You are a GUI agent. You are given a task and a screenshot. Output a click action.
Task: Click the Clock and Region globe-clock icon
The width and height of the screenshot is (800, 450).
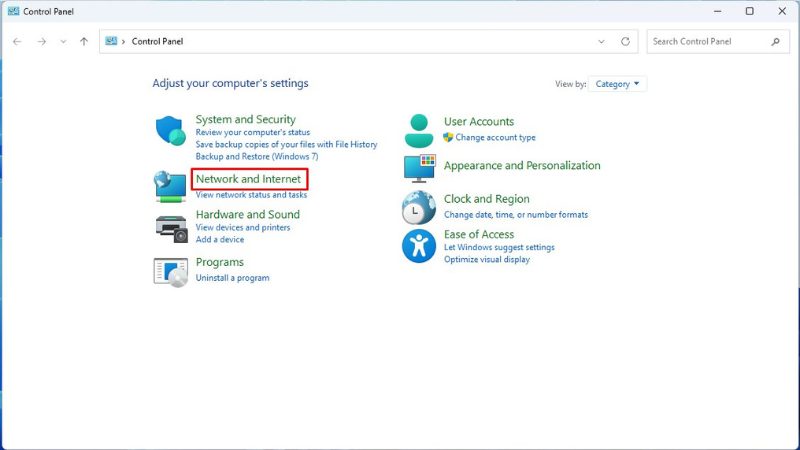[419, 207]
